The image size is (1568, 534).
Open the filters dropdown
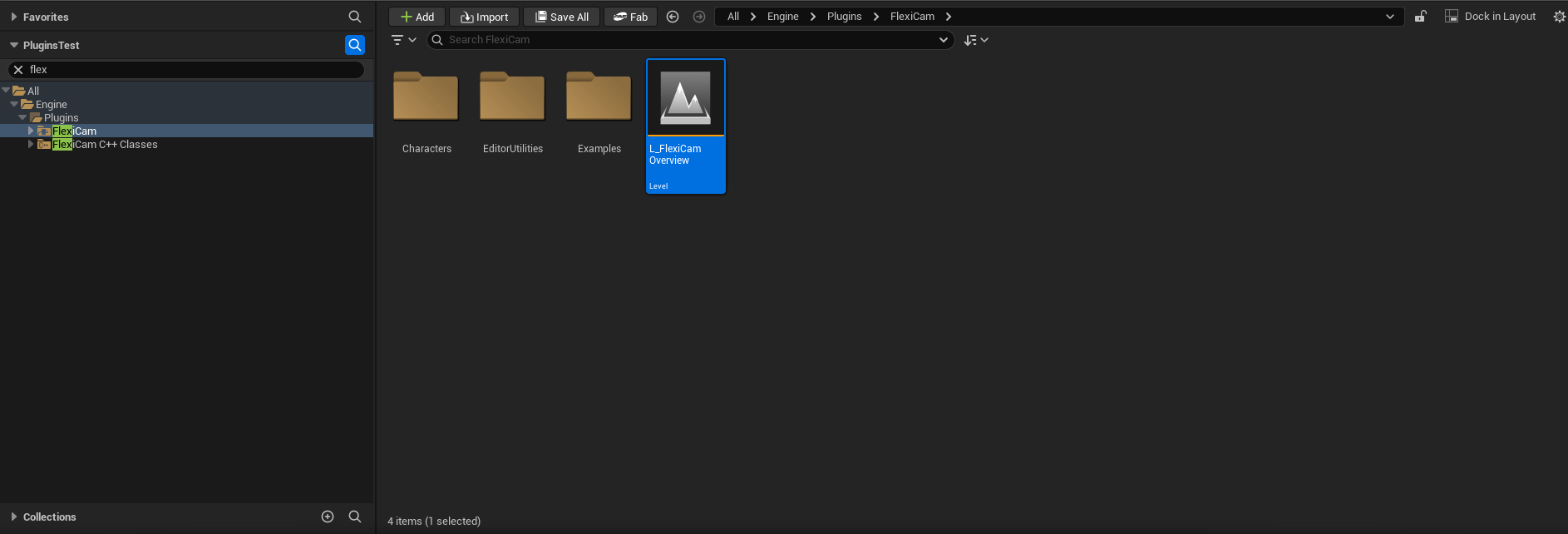coord(403,40)
